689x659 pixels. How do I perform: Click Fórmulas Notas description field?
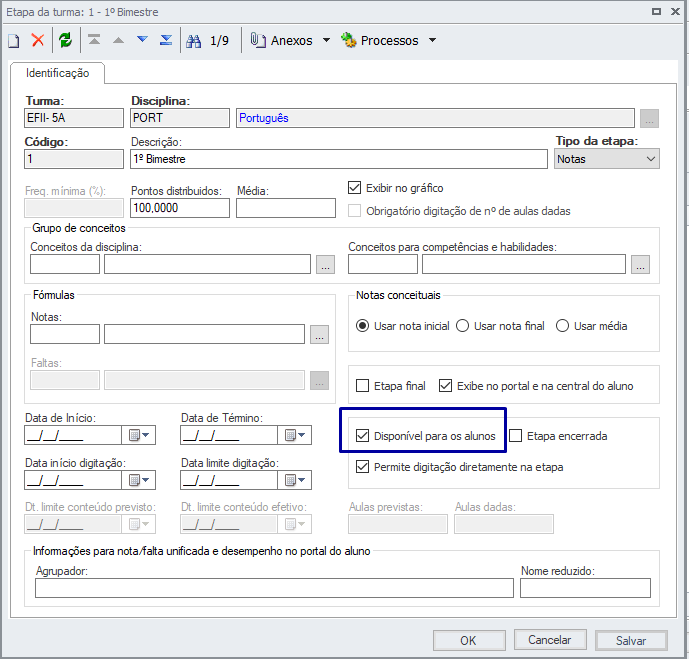204,334
